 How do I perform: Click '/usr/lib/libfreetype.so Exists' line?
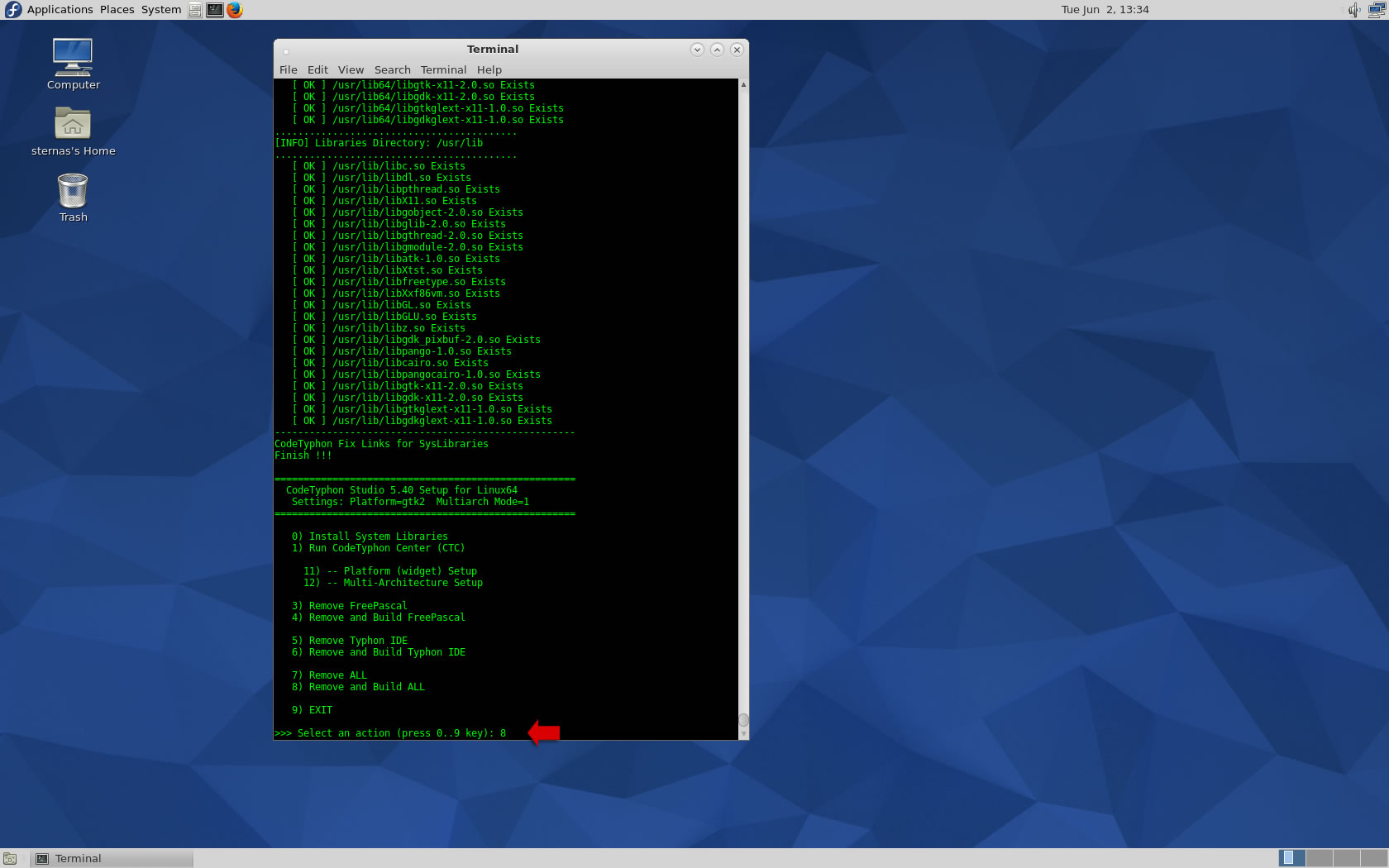pos(399,282)
